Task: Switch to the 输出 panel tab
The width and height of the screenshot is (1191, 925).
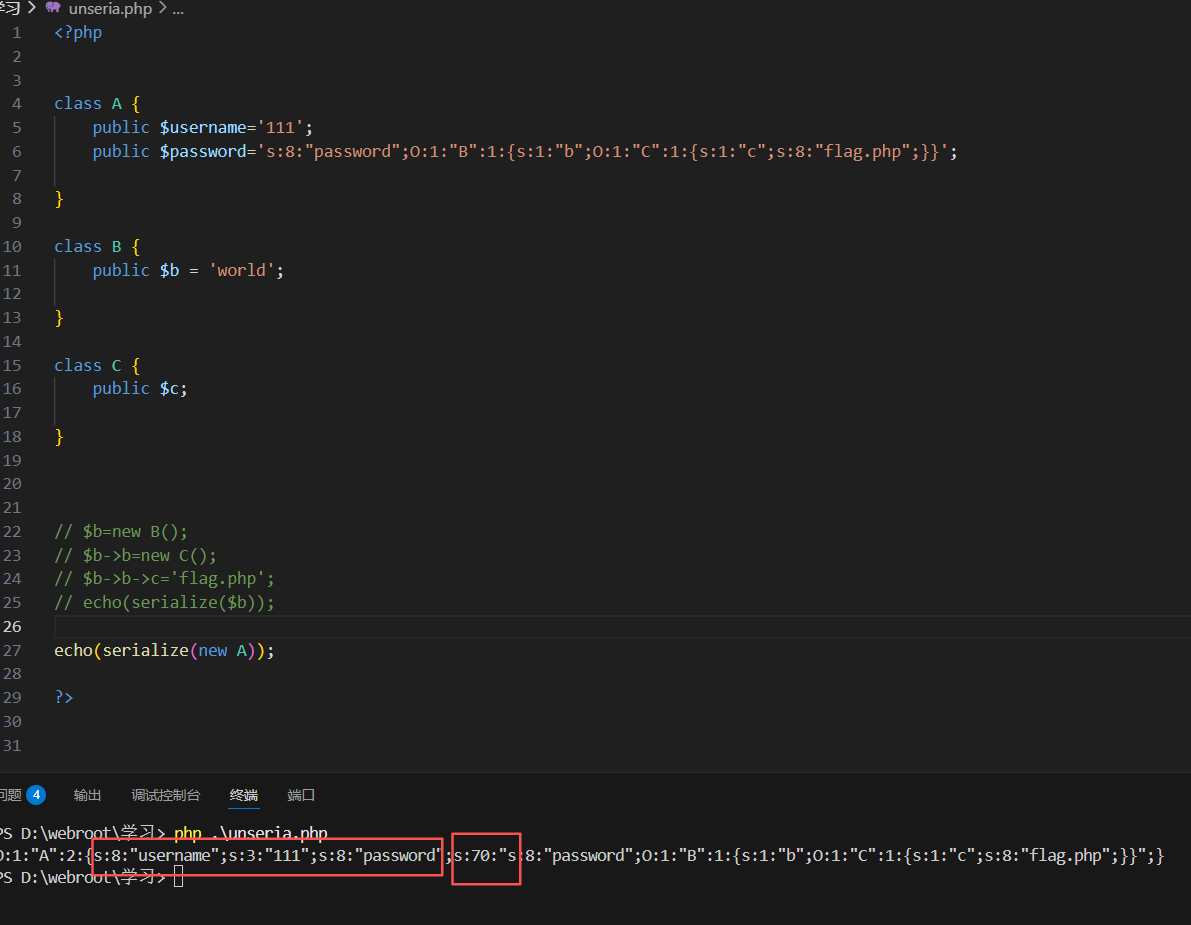Action: (87, 795)
